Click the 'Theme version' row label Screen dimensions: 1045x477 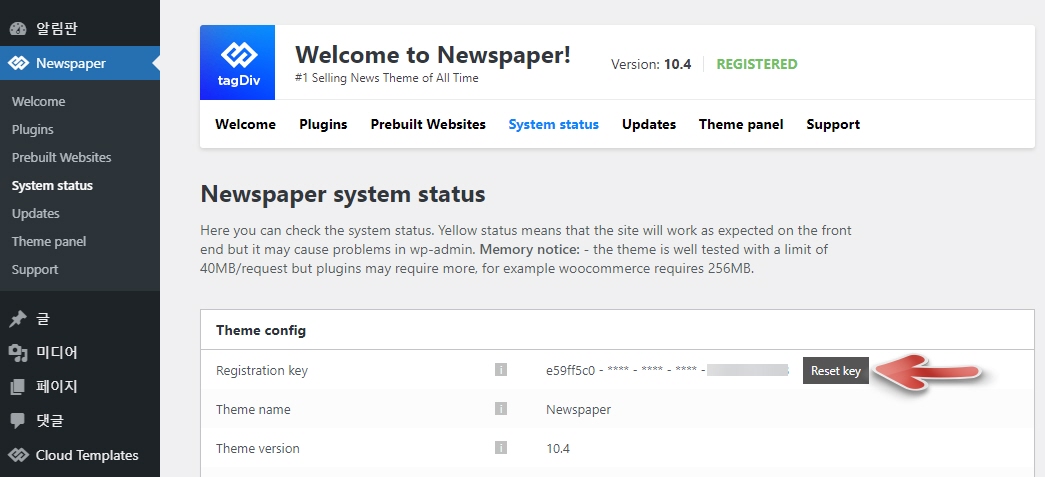258,448
